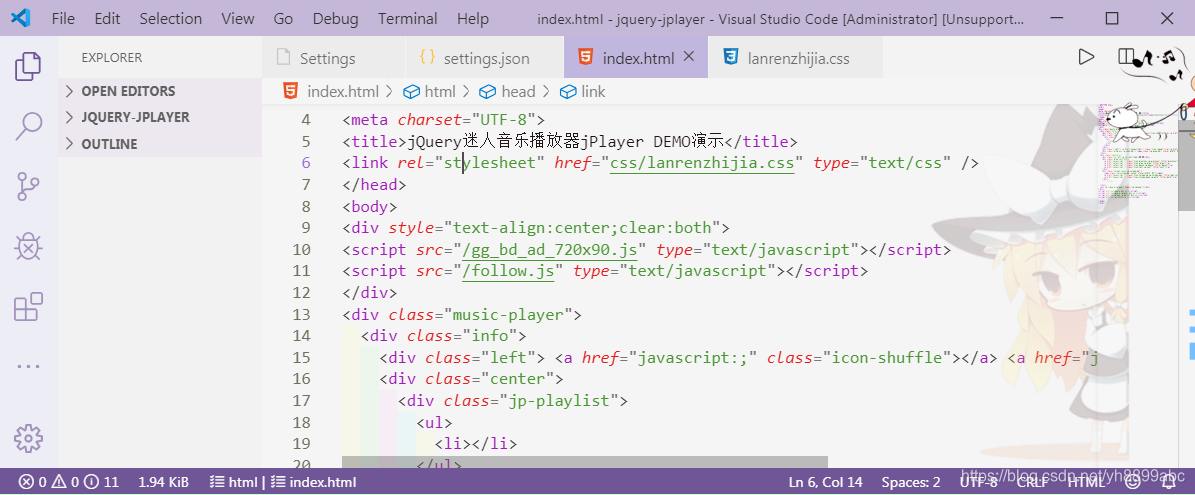Open the View menu
This screenshot has width=1195, height=495.
238,18
